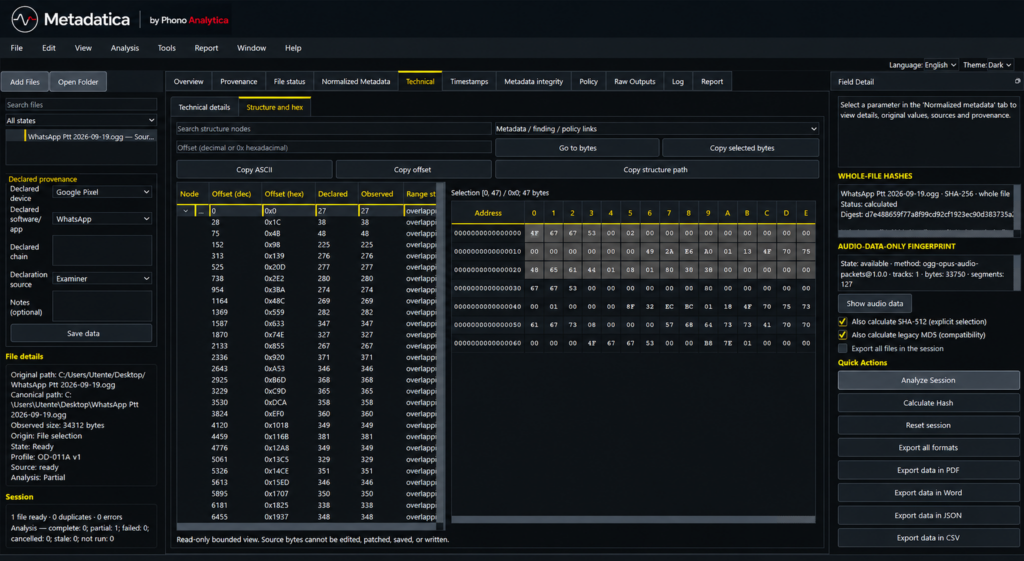Click the Export all formats button
Viewport: 1024px width, 561px height.
[928, 448]
